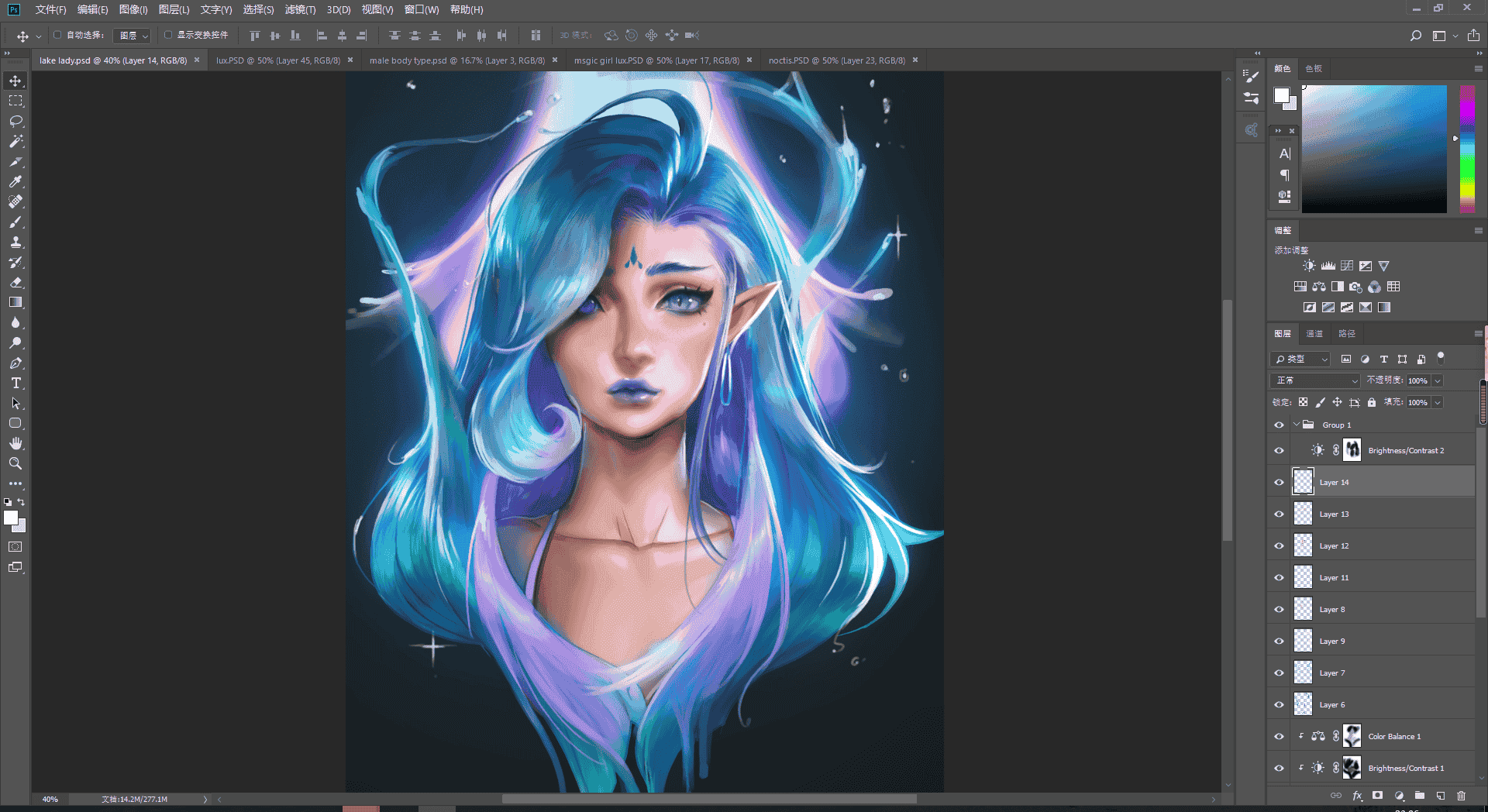The height and width of the screenshot is (812, 1488).
Task: Select the Brush tool
Action: pyautogui.click(x=15, y=222)
